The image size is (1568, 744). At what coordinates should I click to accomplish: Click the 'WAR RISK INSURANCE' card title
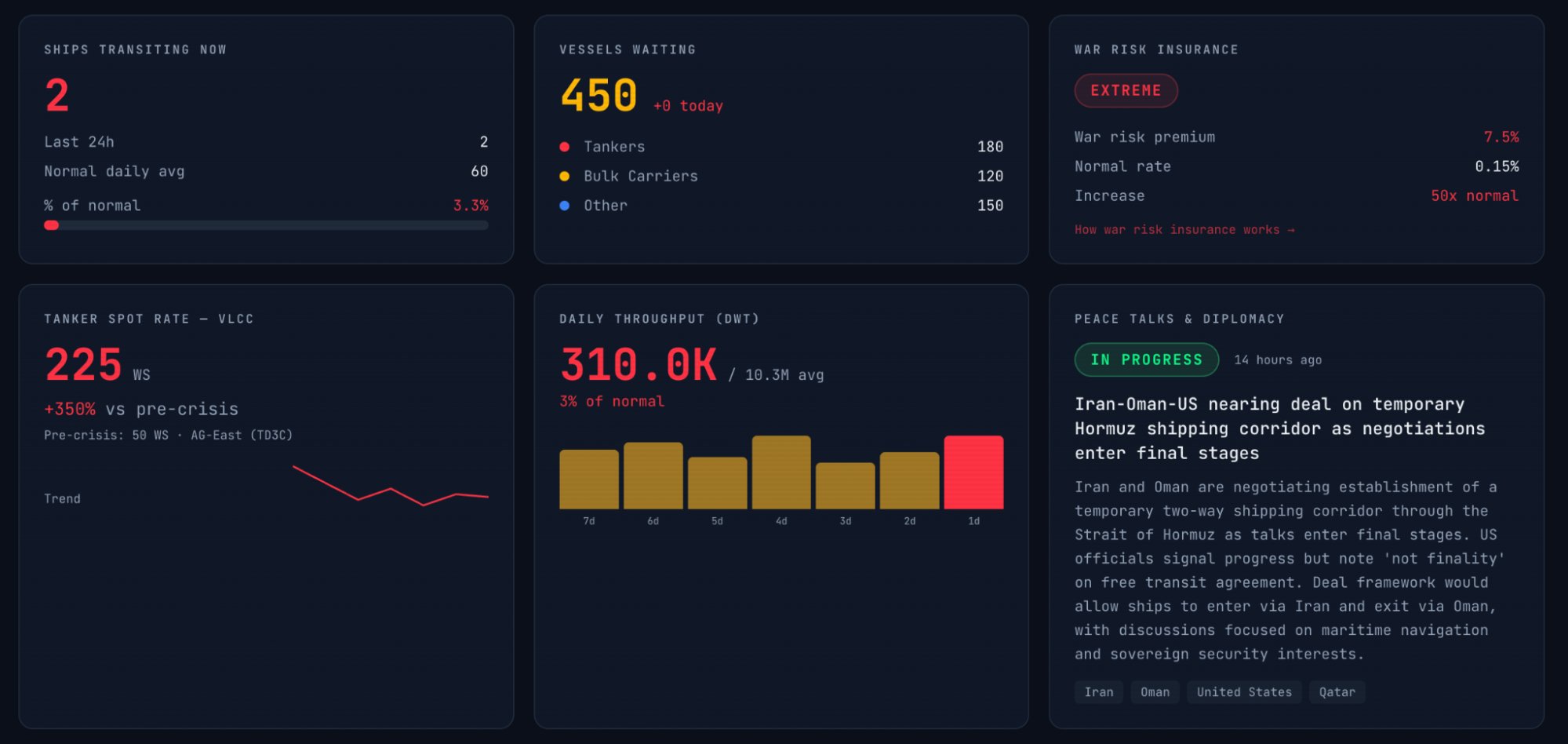1156,49
